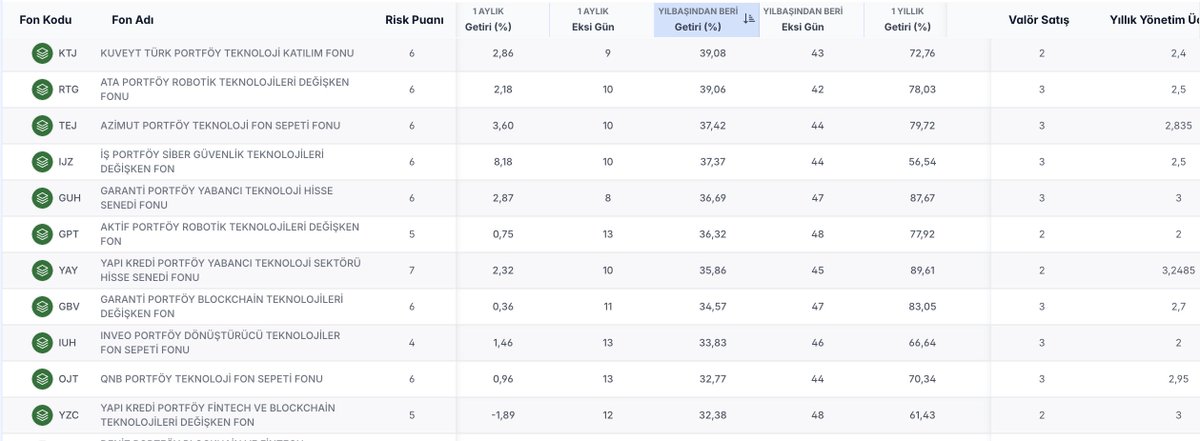Click the green fund icon beside YAY

(x=41, y=270)
